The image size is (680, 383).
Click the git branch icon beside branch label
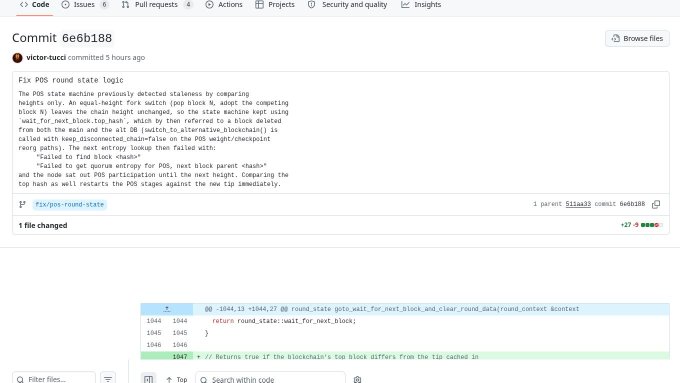click(x=22, y=204)
